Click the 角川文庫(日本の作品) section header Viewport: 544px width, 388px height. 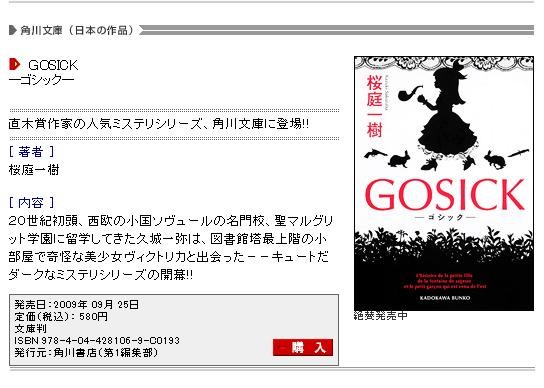tap(77, 31)
